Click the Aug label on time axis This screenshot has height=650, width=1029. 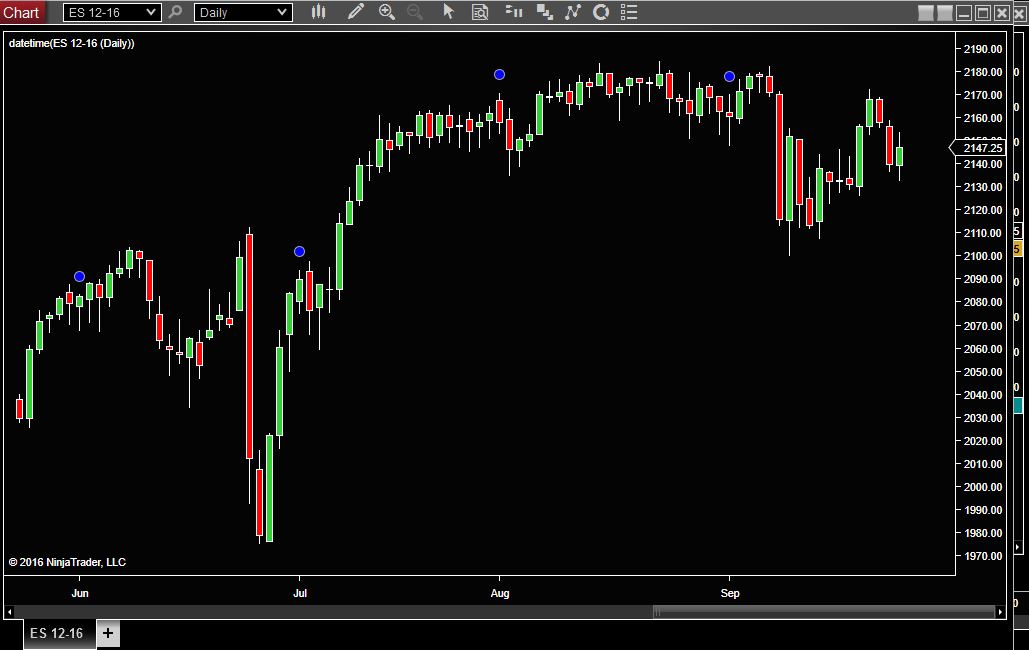coord(500,594)
